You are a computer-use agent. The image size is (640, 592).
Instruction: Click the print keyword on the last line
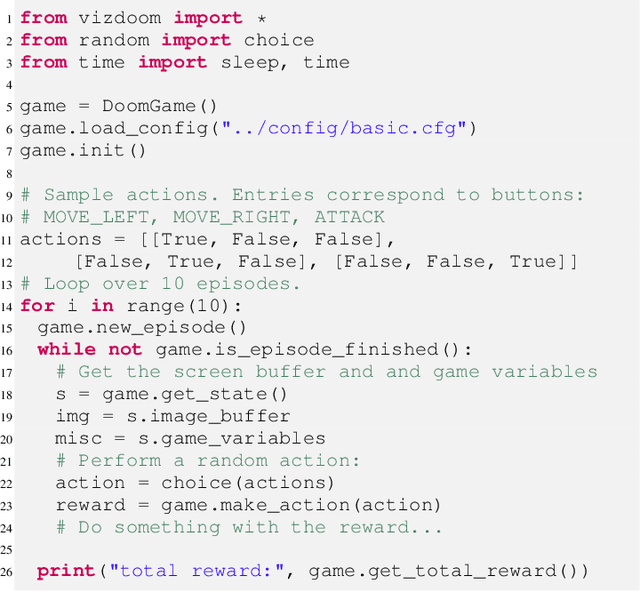pos(66,571)
